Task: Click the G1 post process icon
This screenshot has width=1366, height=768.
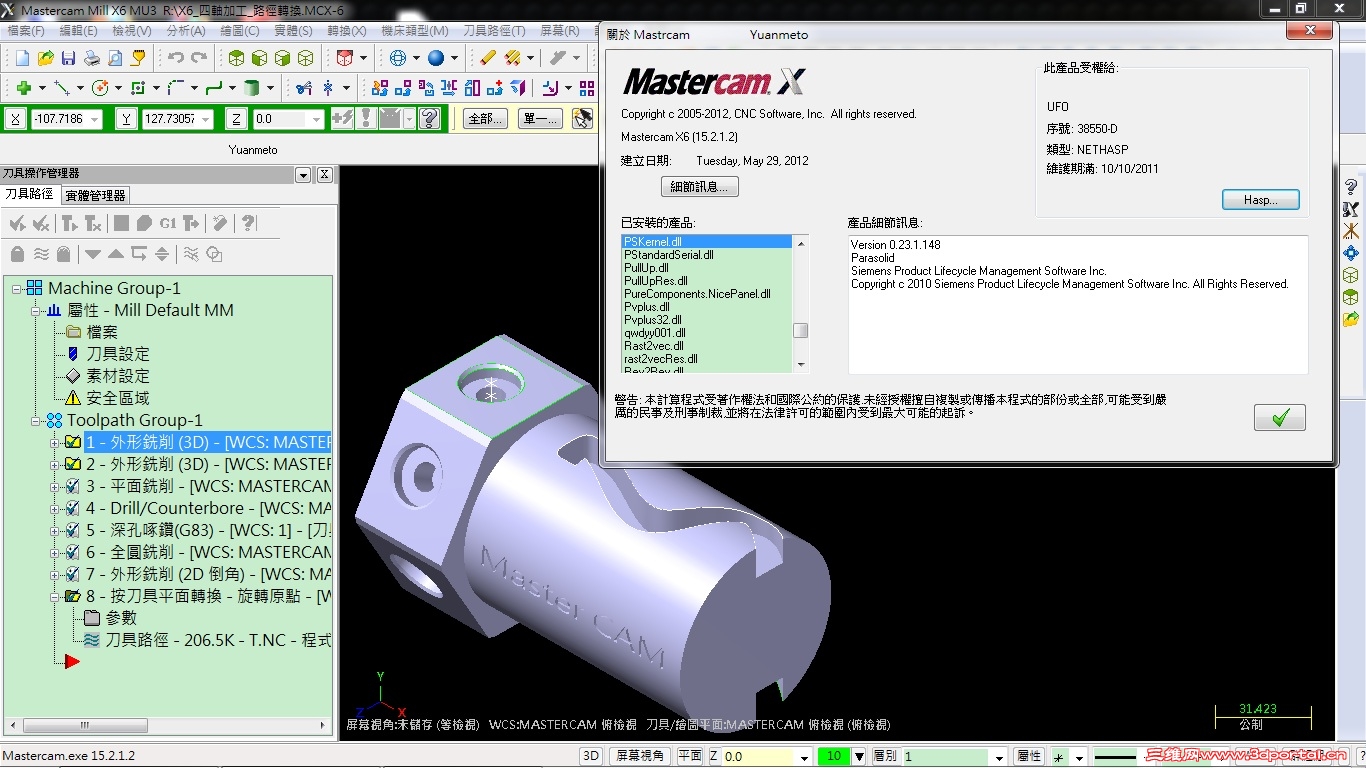Action: coord(167,223)
